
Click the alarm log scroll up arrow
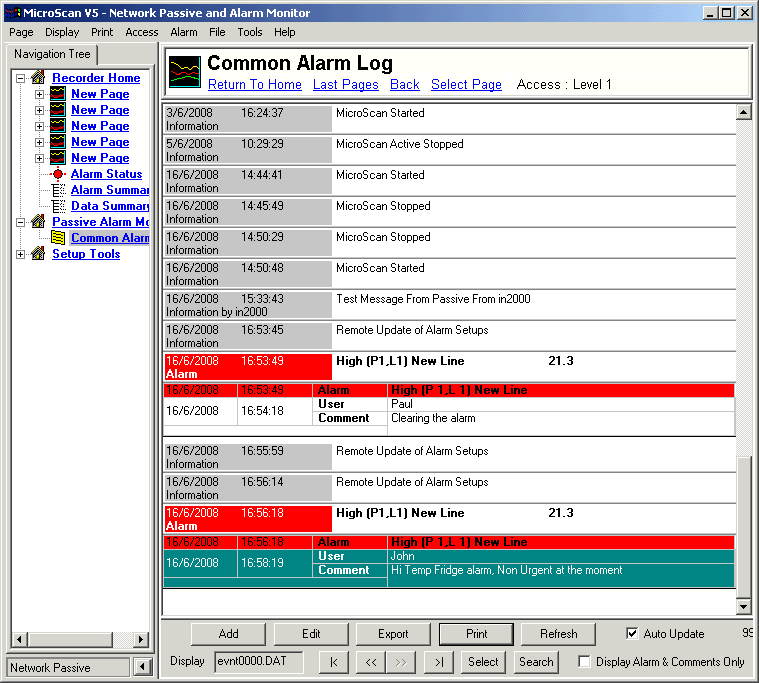pyautogui.click(x=744, y=113)
